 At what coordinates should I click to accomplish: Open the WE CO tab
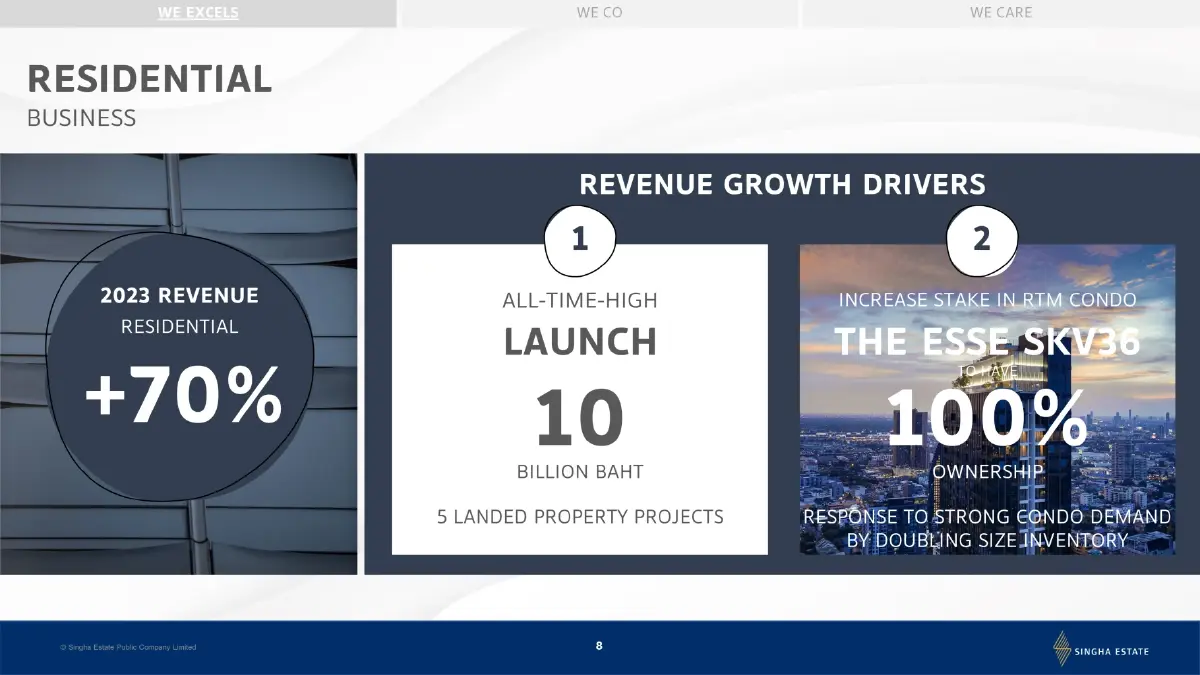tap(599, 13)
